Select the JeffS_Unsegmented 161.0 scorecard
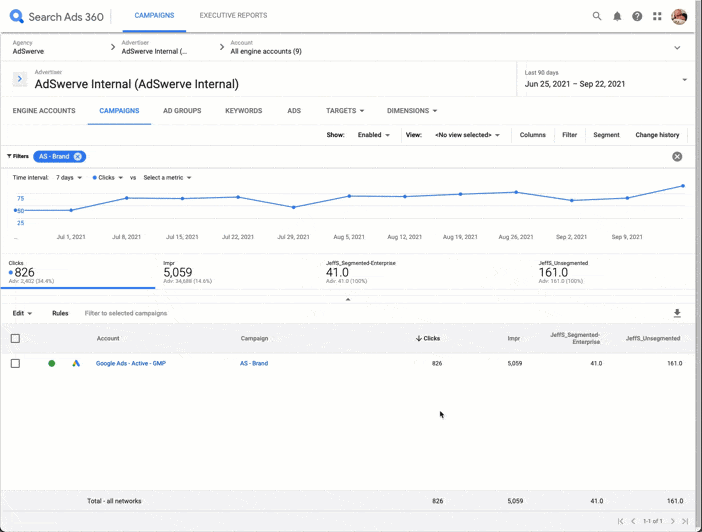This screenshot has width=702, height=532. point(563,272)
